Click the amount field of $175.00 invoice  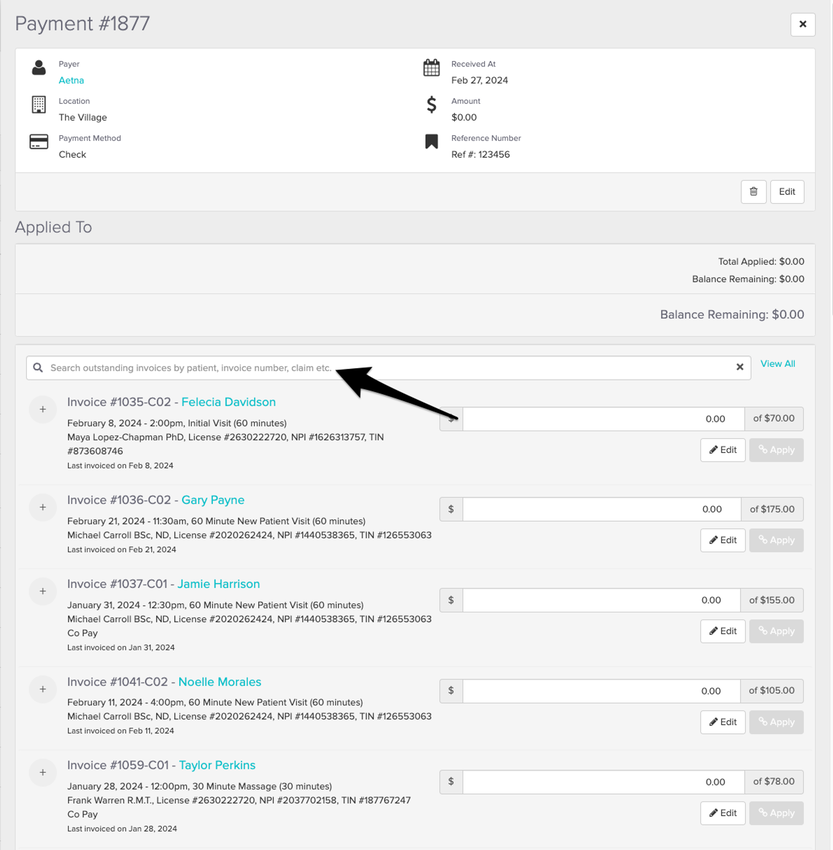600,509
